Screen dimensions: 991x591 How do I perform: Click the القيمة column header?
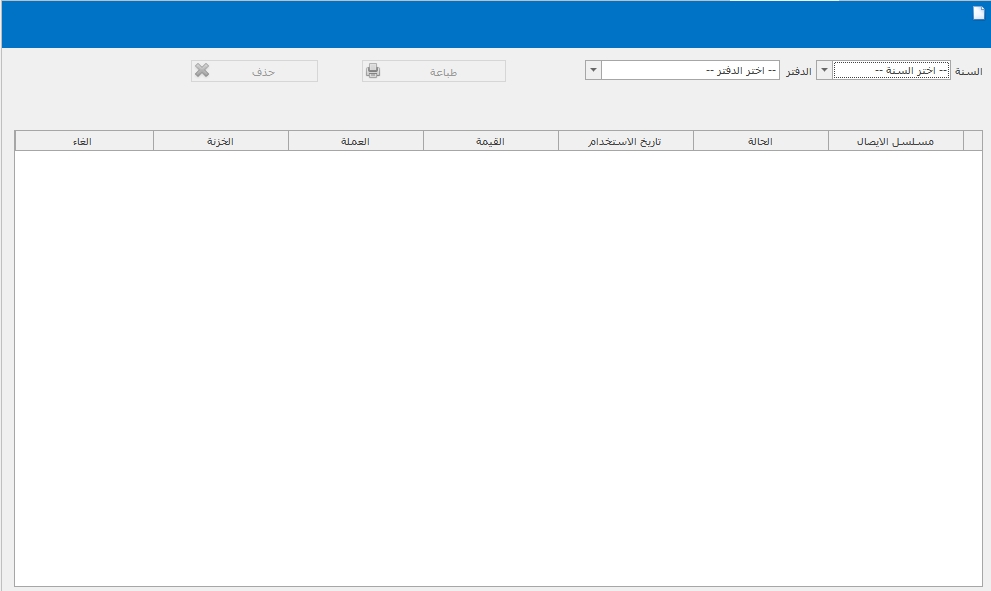point(490,141)
